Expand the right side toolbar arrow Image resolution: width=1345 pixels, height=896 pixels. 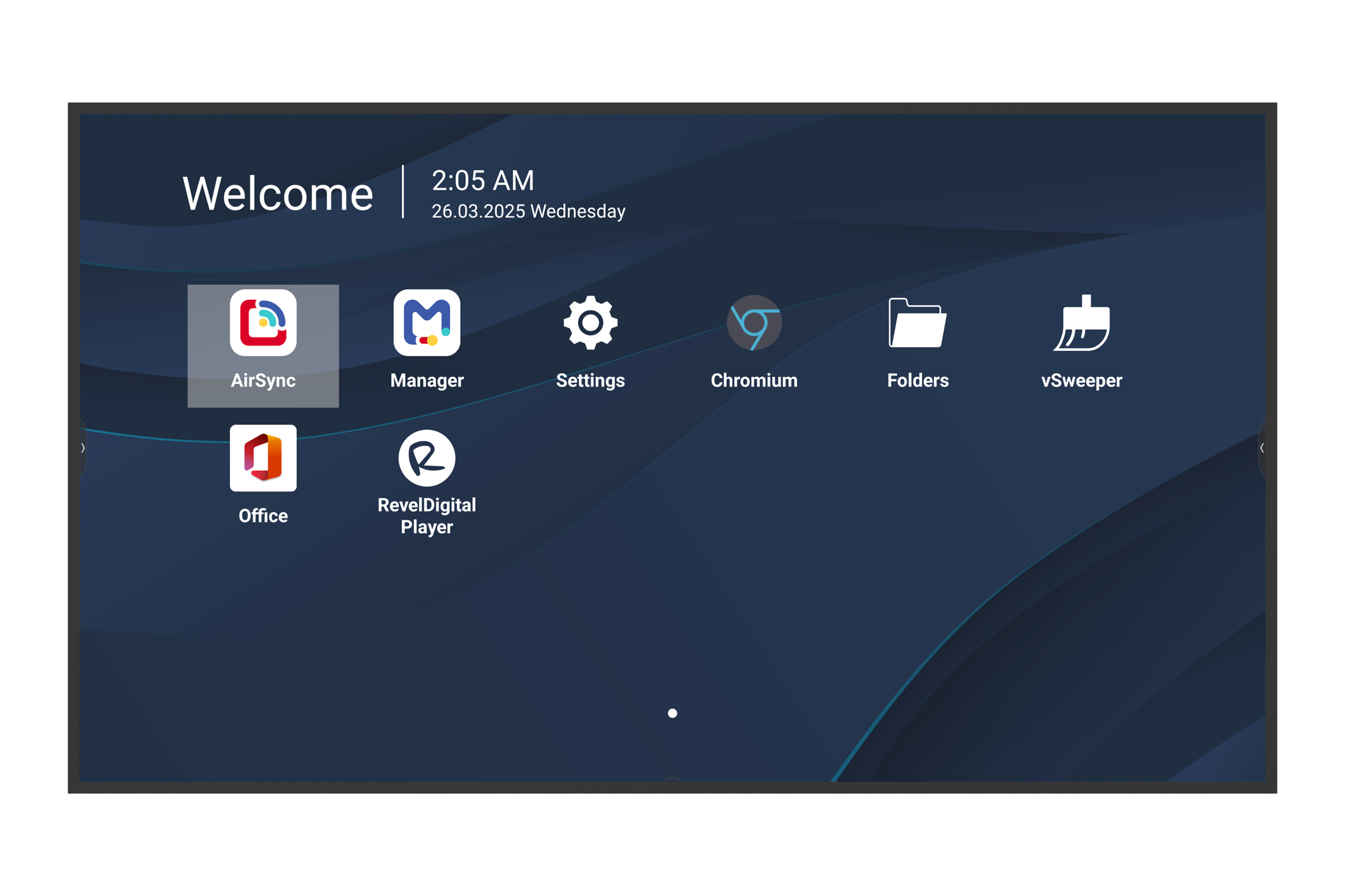click(1262, 448)
